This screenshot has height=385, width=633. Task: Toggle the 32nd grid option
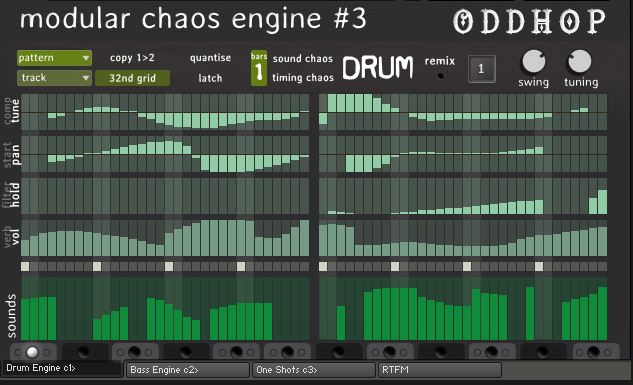click(x=132, y=78)
